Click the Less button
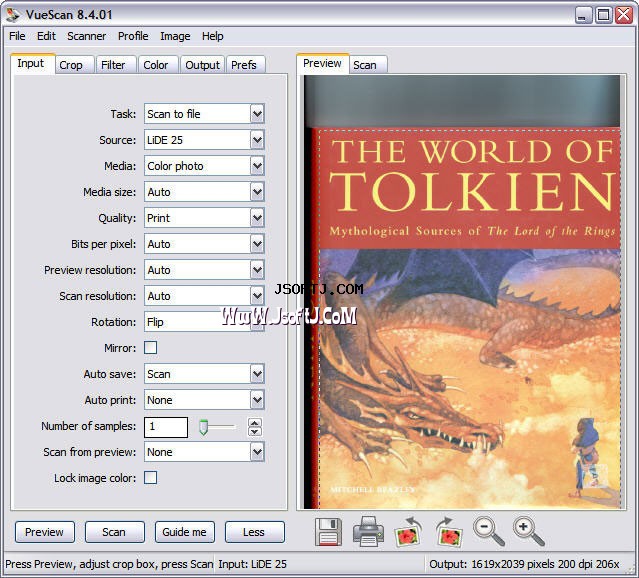This screenshot has width=639, height=578. click(x=255, y=532)
